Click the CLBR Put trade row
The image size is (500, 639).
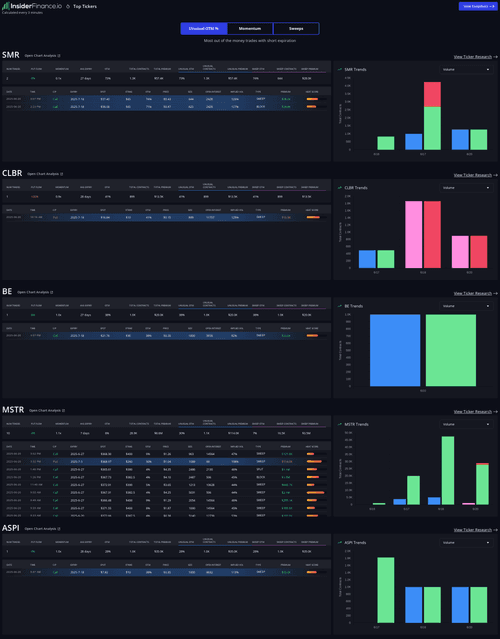coord(166,217)
